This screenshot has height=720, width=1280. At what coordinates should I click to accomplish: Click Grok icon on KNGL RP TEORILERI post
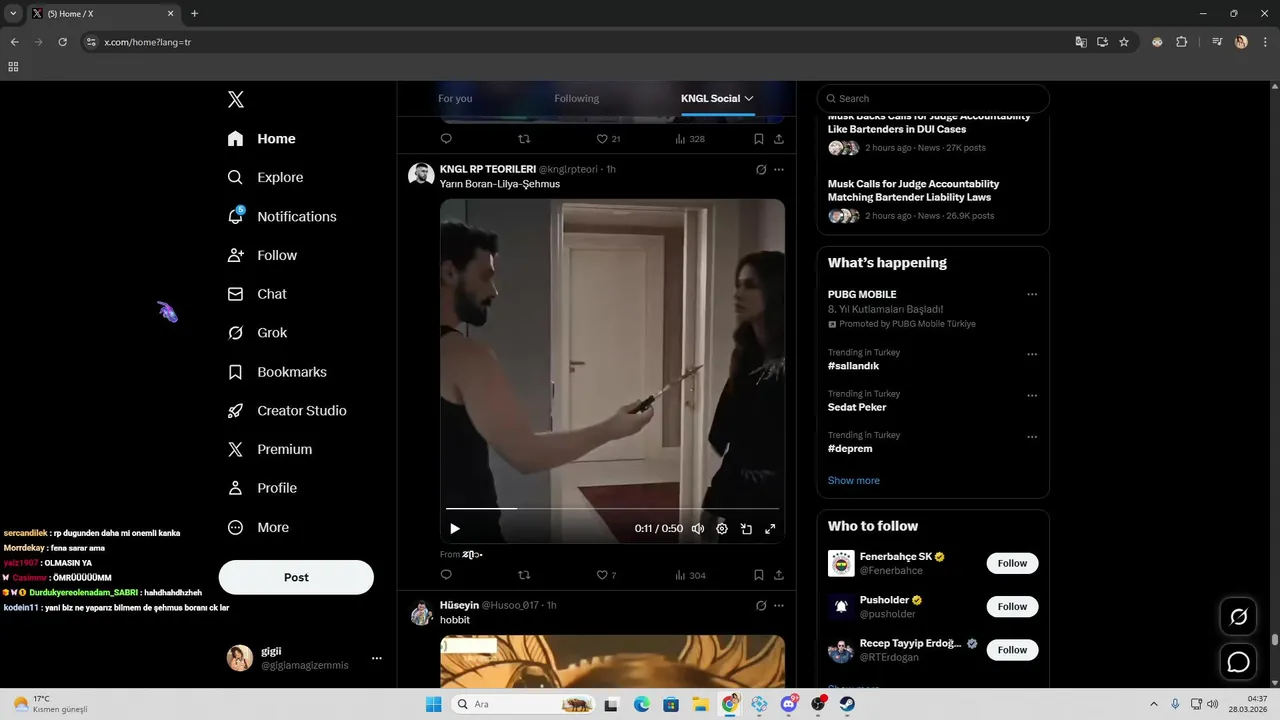[x=761, y=170]
